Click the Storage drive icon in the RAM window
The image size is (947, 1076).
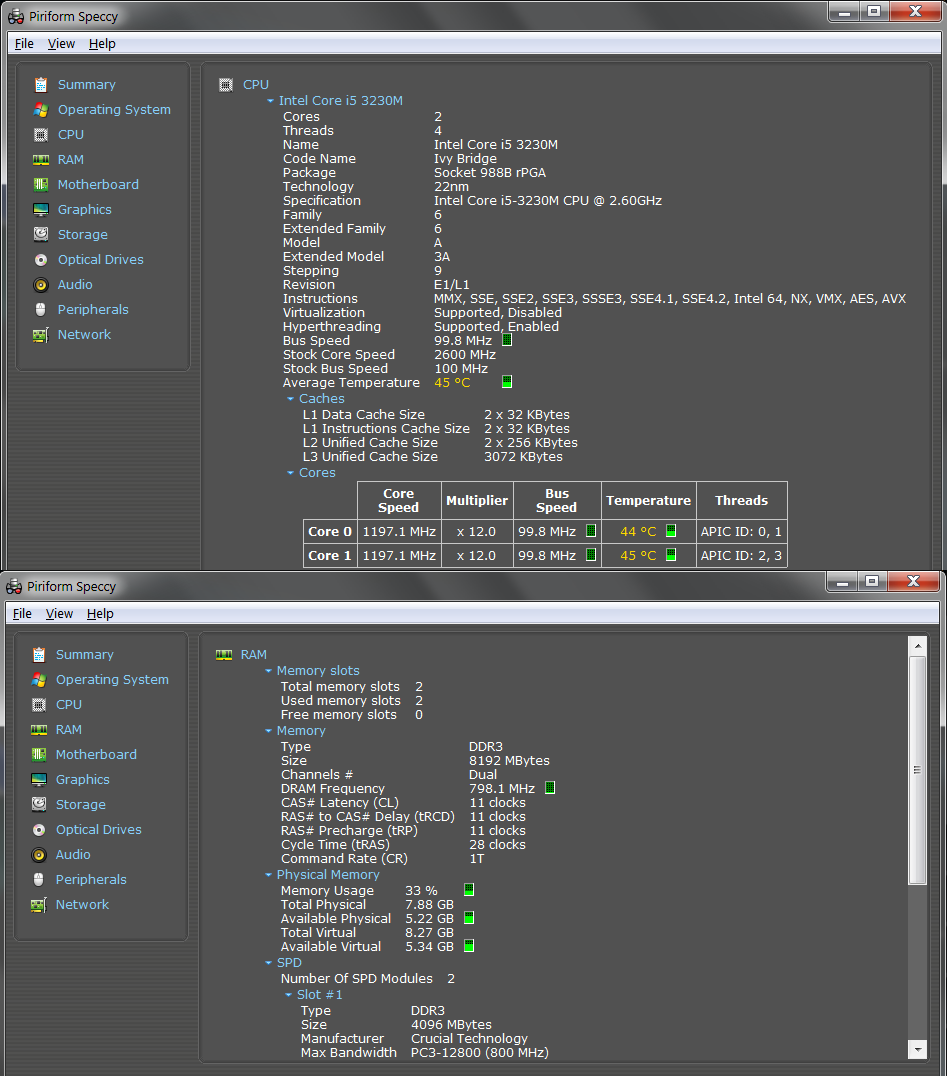38,805
